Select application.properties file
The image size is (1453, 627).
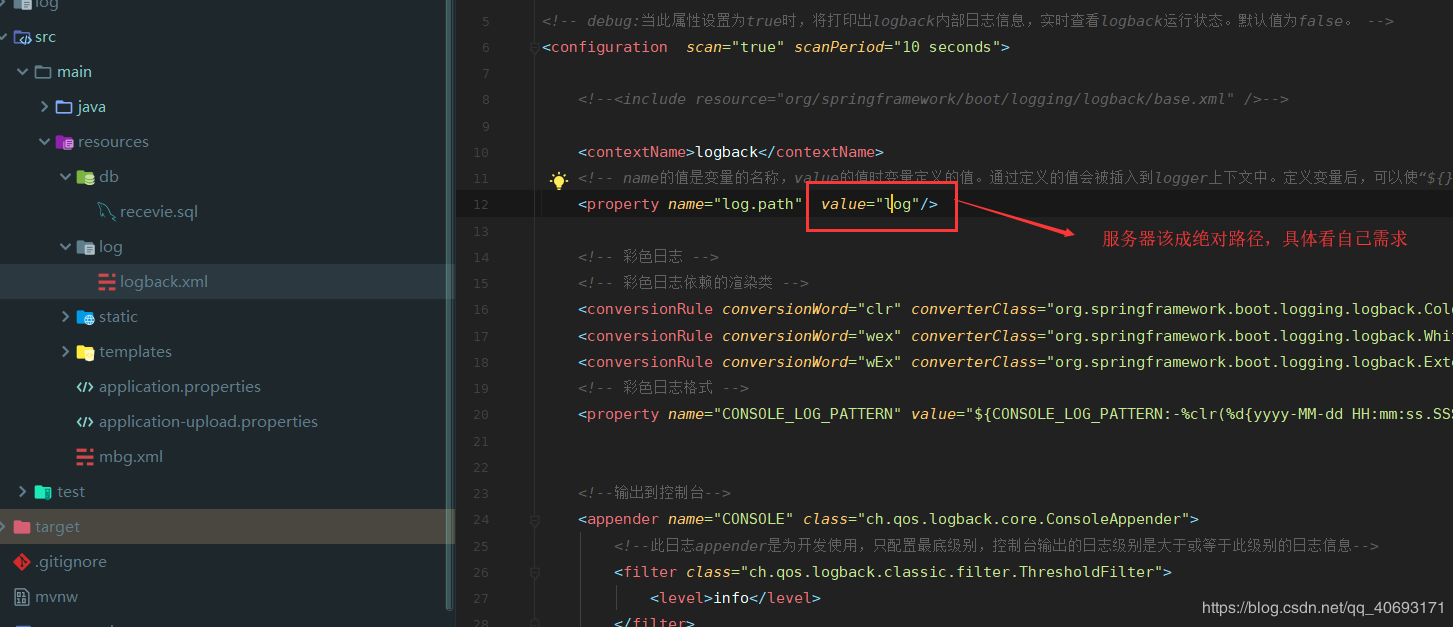(179, 387)
